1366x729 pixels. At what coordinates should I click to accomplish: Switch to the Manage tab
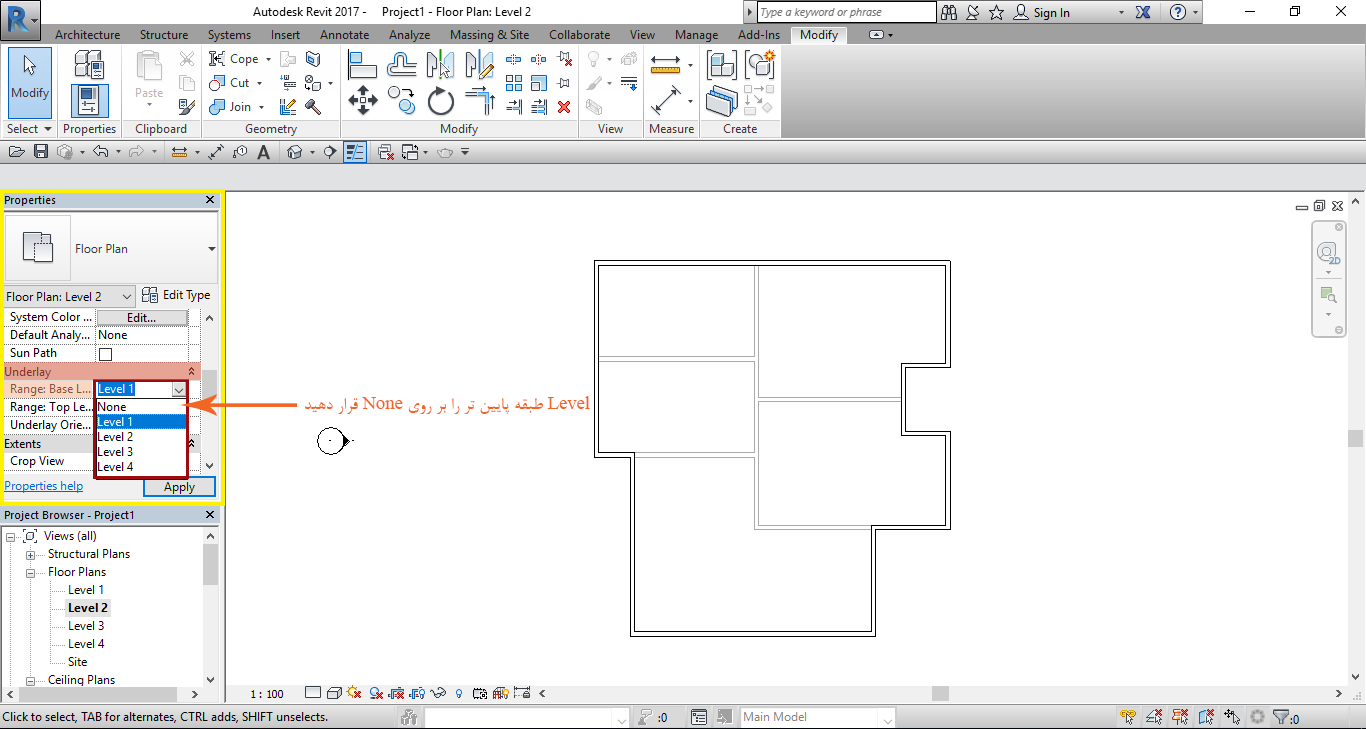[x=696, y=35]
